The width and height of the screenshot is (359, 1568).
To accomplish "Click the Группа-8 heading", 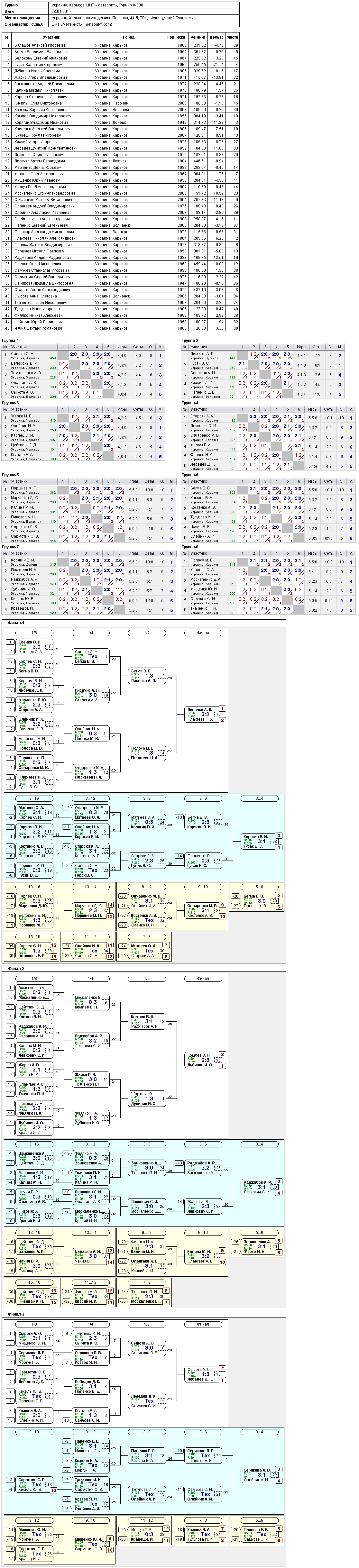I will (x=190, y=547).
